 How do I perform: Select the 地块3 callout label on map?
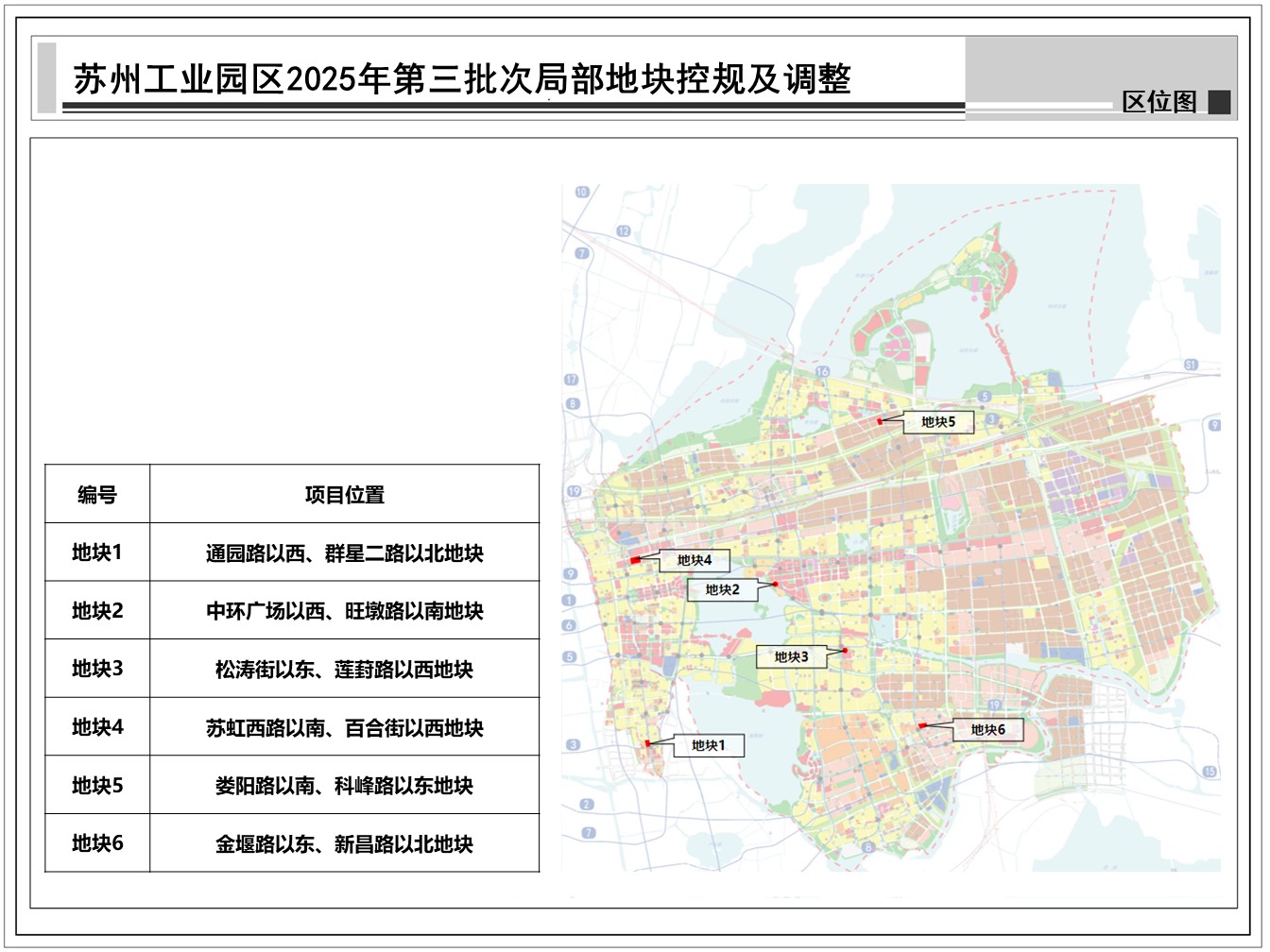click(x=791, y=656)
